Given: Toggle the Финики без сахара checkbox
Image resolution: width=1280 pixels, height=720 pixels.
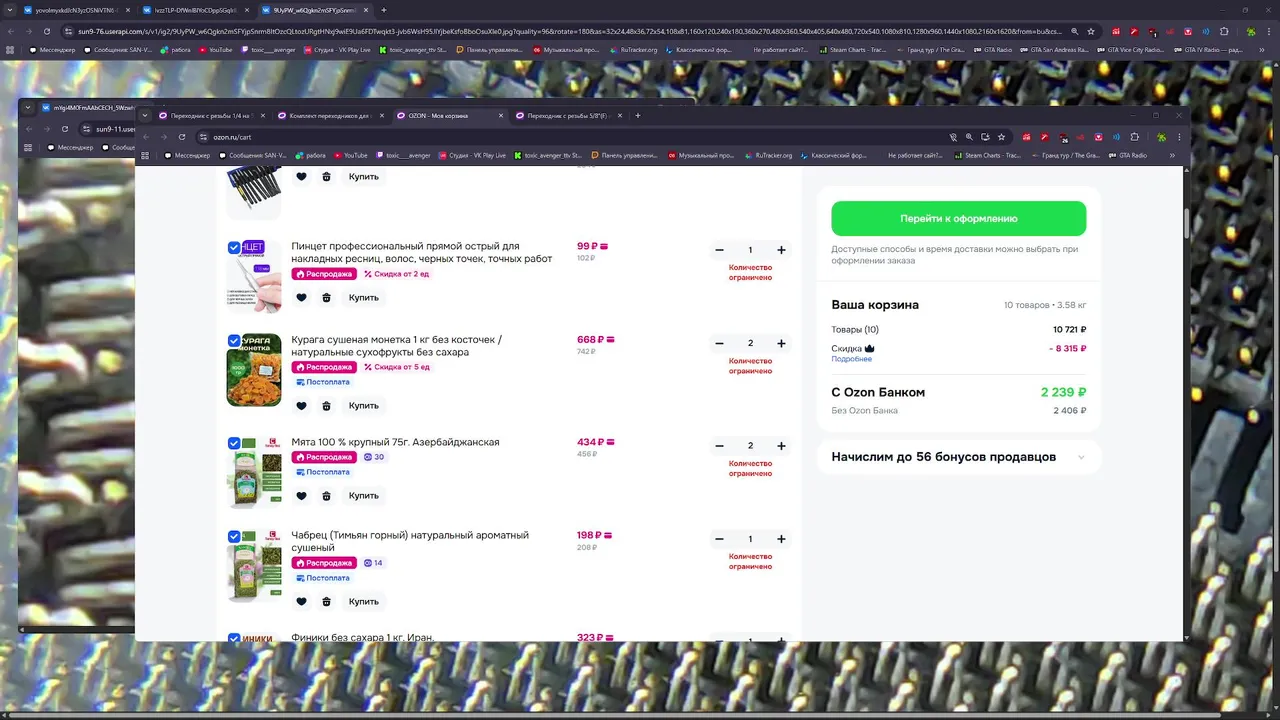Looking at the screenshot, I should 234,638.
